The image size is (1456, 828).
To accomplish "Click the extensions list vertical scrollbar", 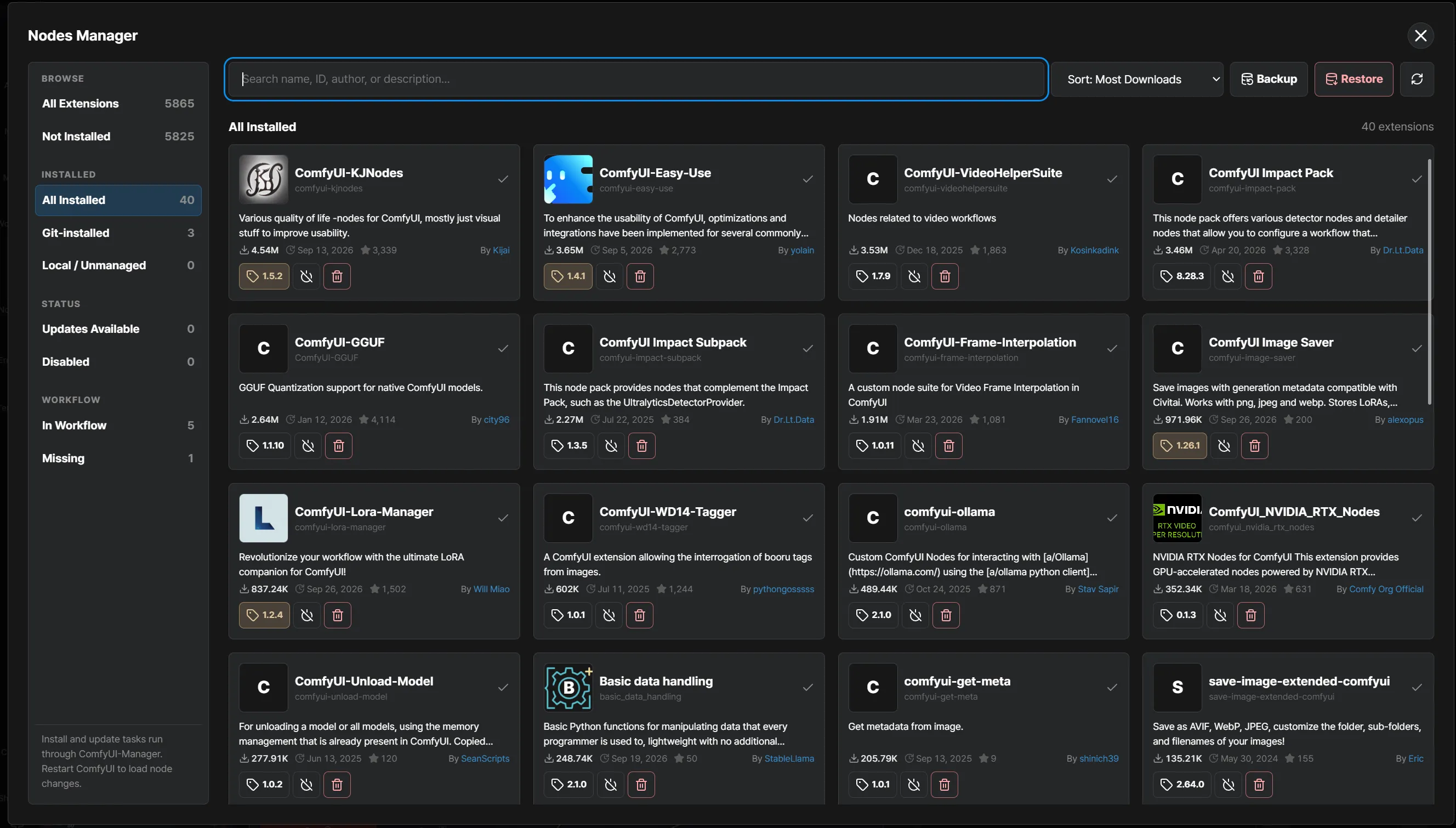I will (1430, 281).
